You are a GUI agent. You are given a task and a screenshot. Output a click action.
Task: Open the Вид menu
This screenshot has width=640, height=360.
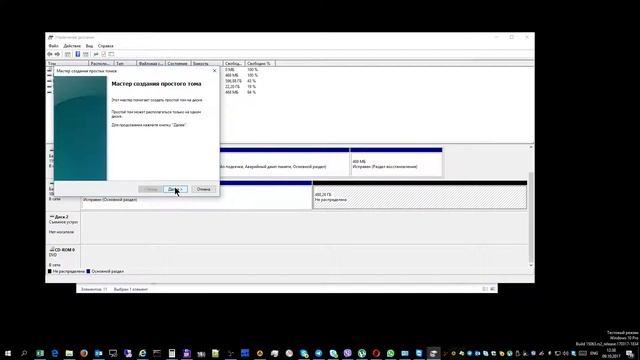[89, 46]
